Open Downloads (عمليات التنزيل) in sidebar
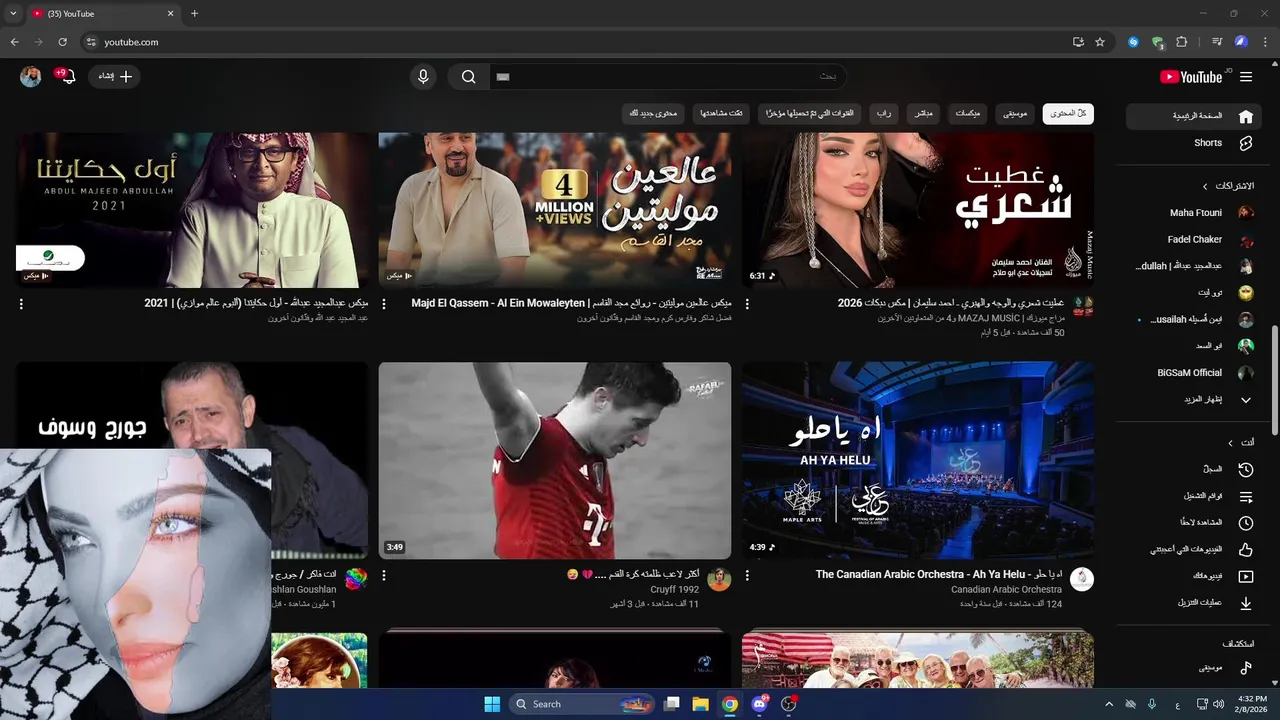Viewport: 1280px width, 720px height. point(1193,603)
